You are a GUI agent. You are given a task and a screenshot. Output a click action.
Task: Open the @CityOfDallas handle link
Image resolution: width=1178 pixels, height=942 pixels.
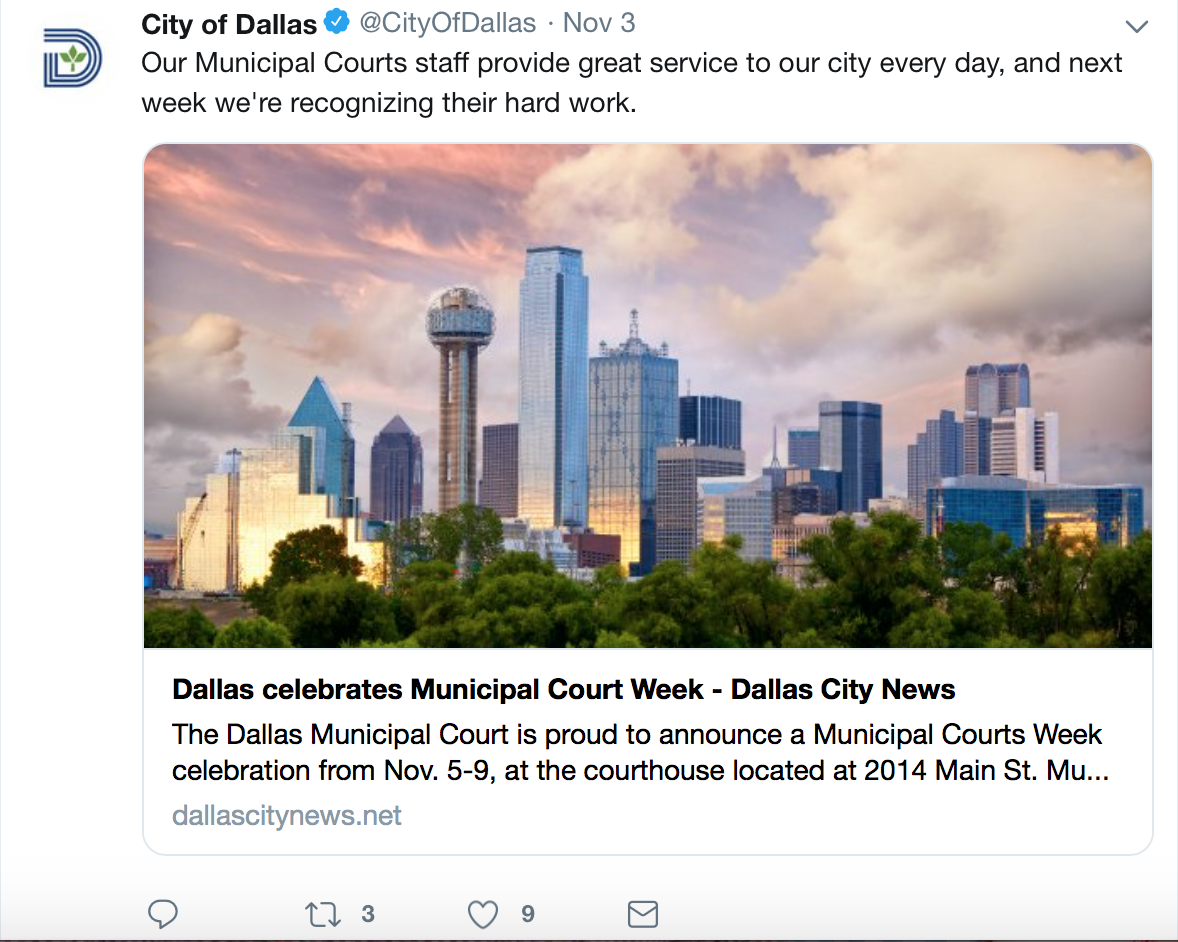tap(448, 23)
